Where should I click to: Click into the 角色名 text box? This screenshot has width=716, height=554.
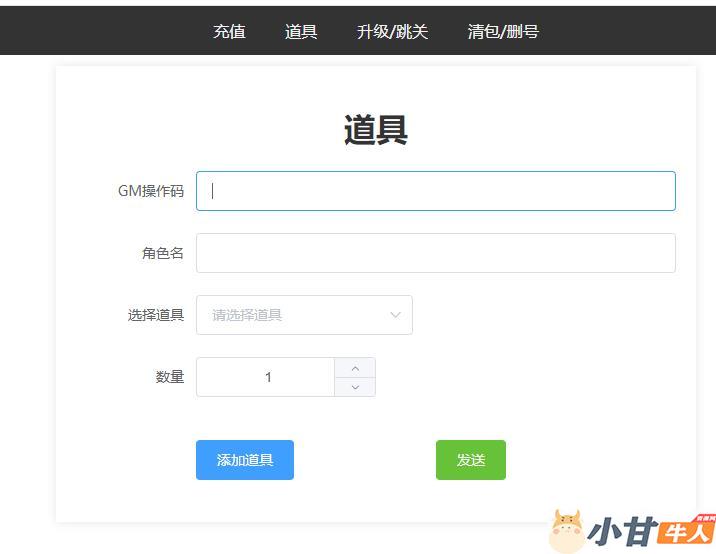click(435, 253)
